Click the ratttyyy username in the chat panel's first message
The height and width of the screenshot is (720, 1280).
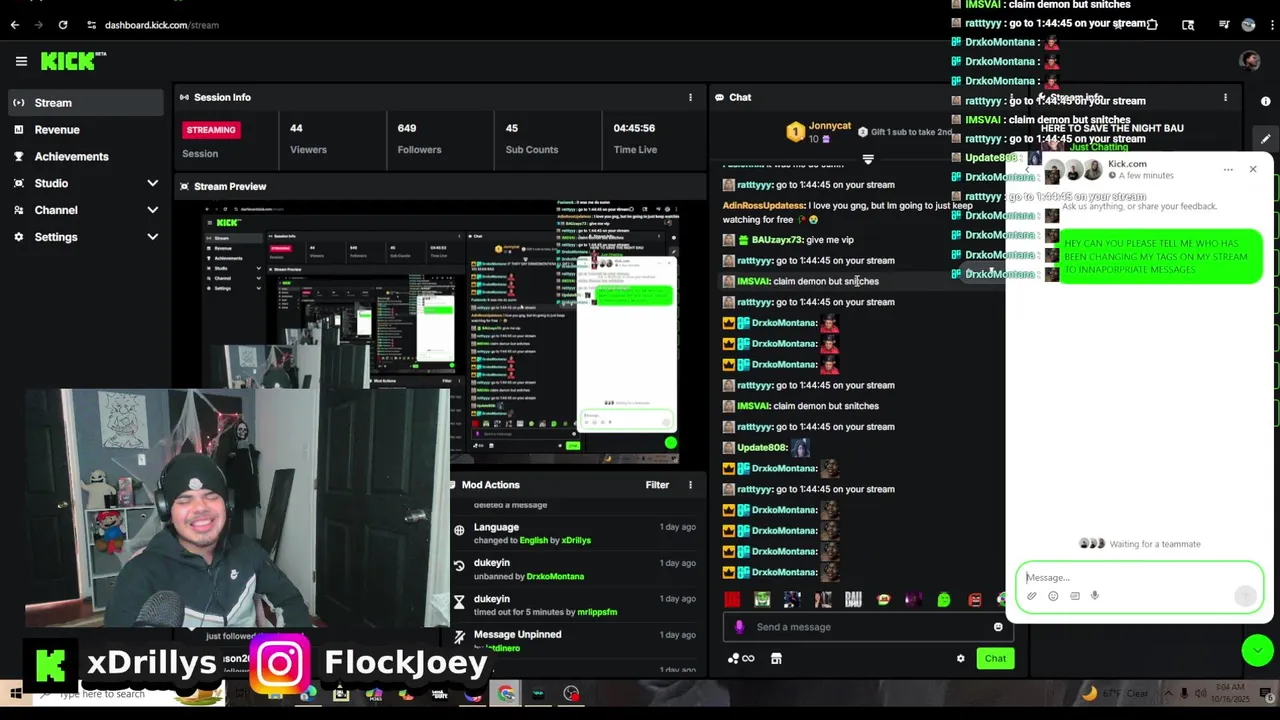click(755, 185)
